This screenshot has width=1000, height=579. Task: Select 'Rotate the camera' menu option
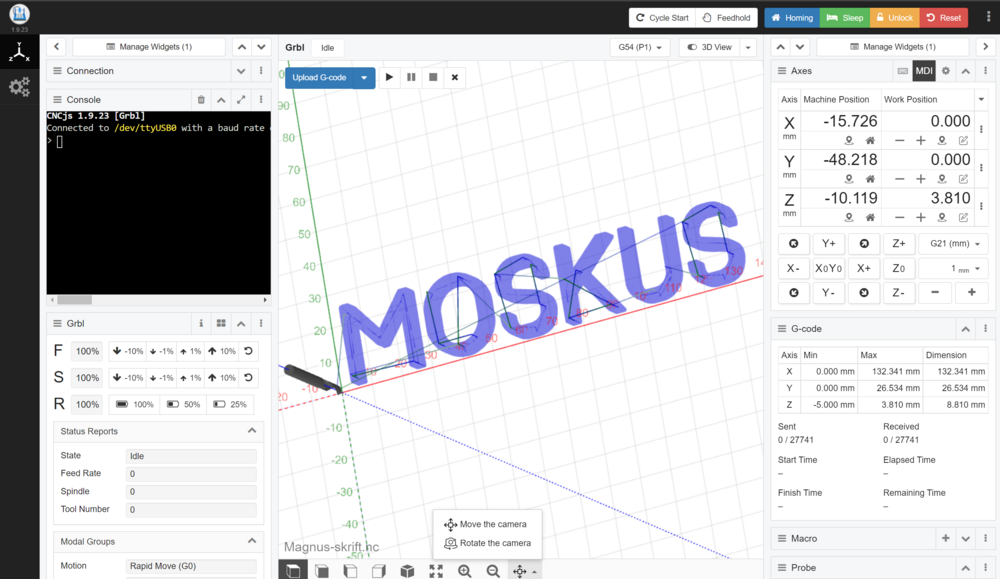tap(488, 543)
